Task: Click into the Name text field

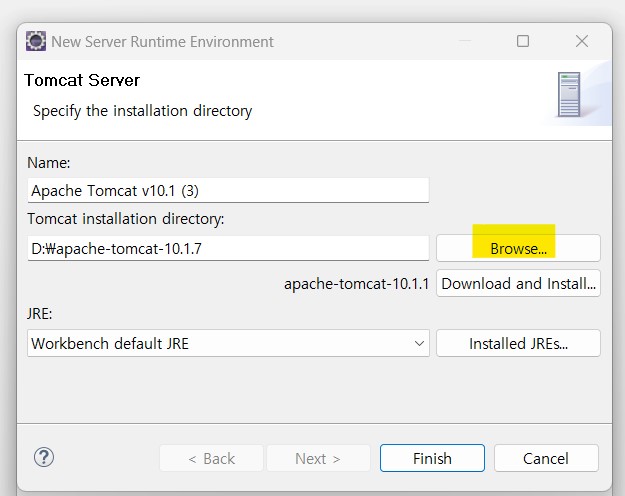Action: pos(228,191)
